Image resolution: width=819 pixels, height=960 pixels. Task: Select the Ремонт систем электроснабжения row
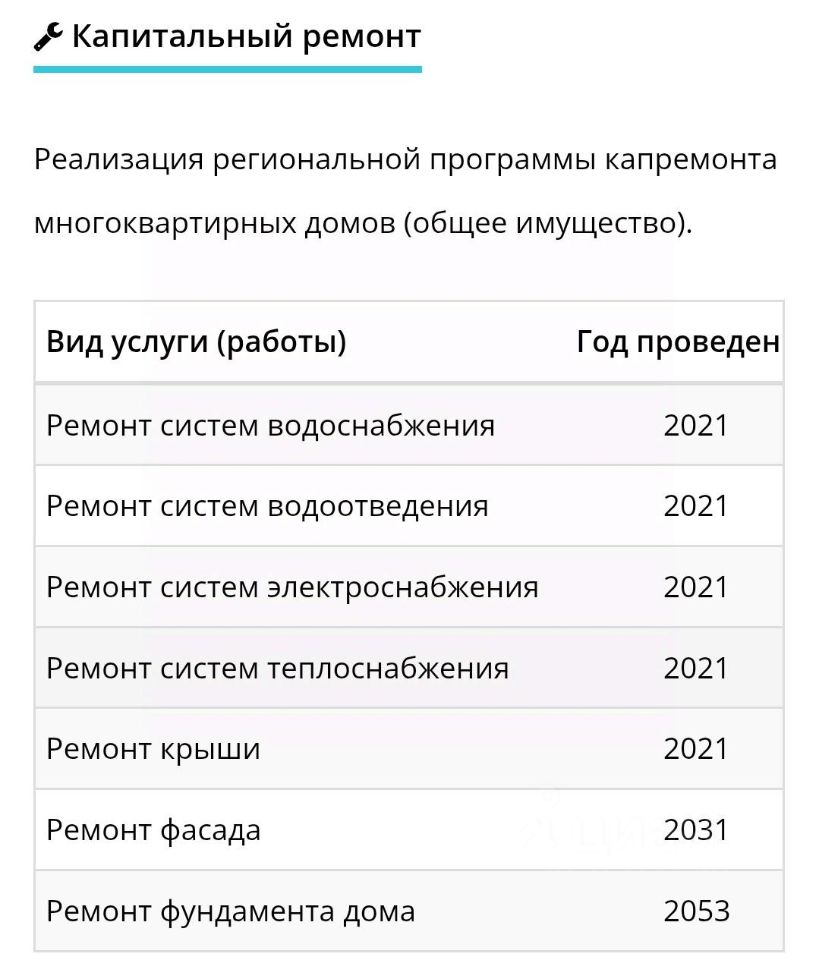click(292, 587)
